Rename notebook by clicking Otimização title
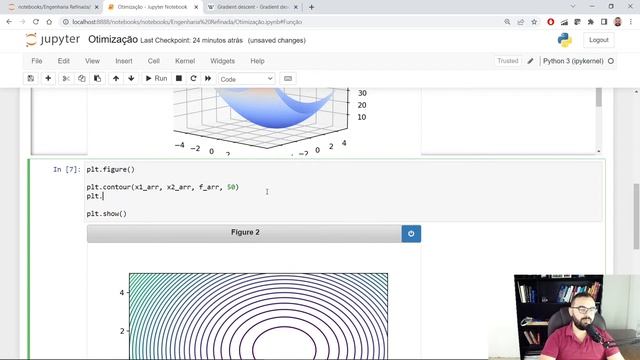The image size is (640, 360). pyautogui.click(x=113, y=40)
